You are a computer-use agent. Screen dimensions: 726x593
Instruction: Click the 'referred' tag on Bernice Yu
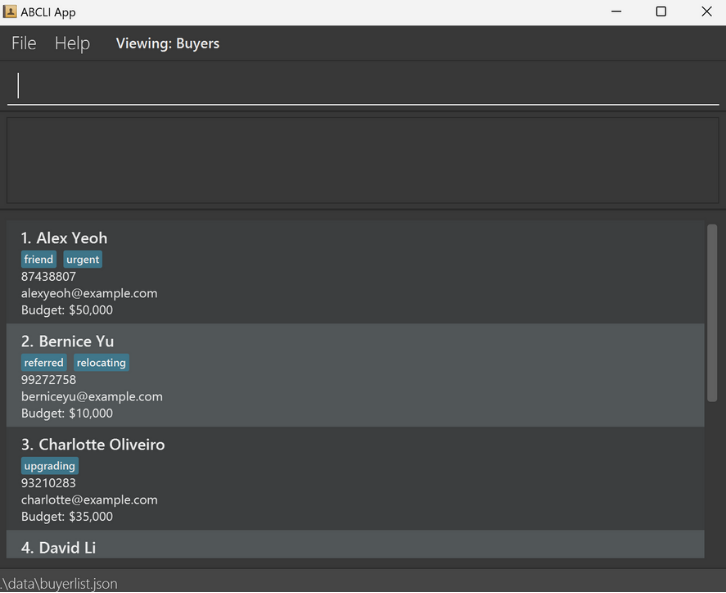pos(44,362)
